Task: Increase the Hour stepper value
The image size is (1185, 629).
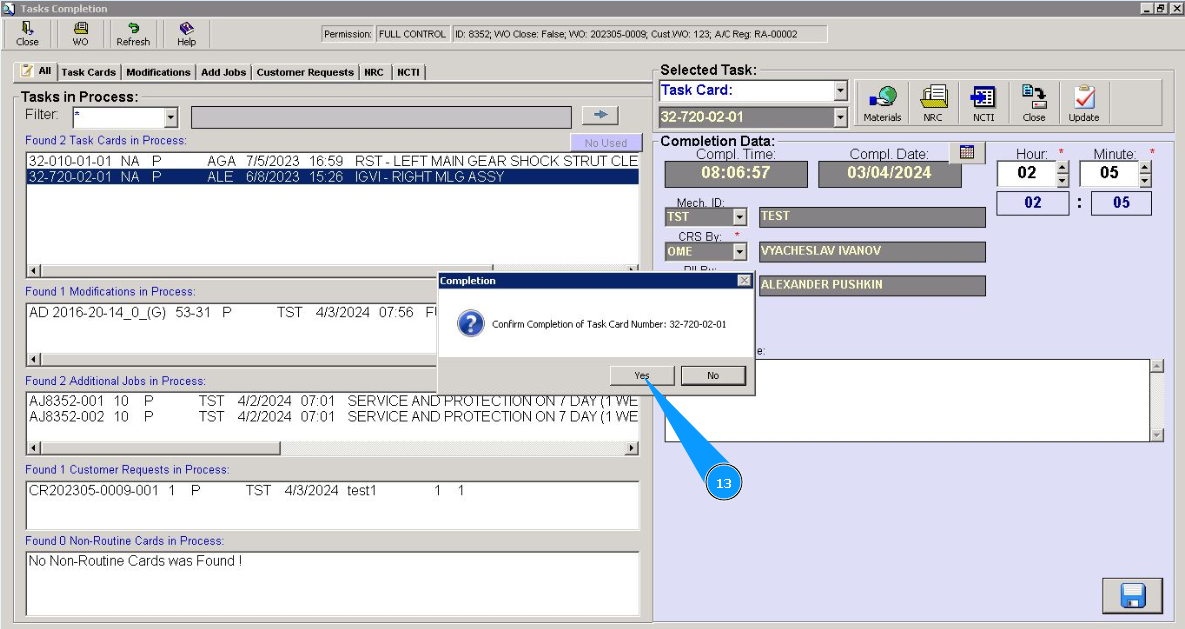Action: click(x=1063, y=167)
